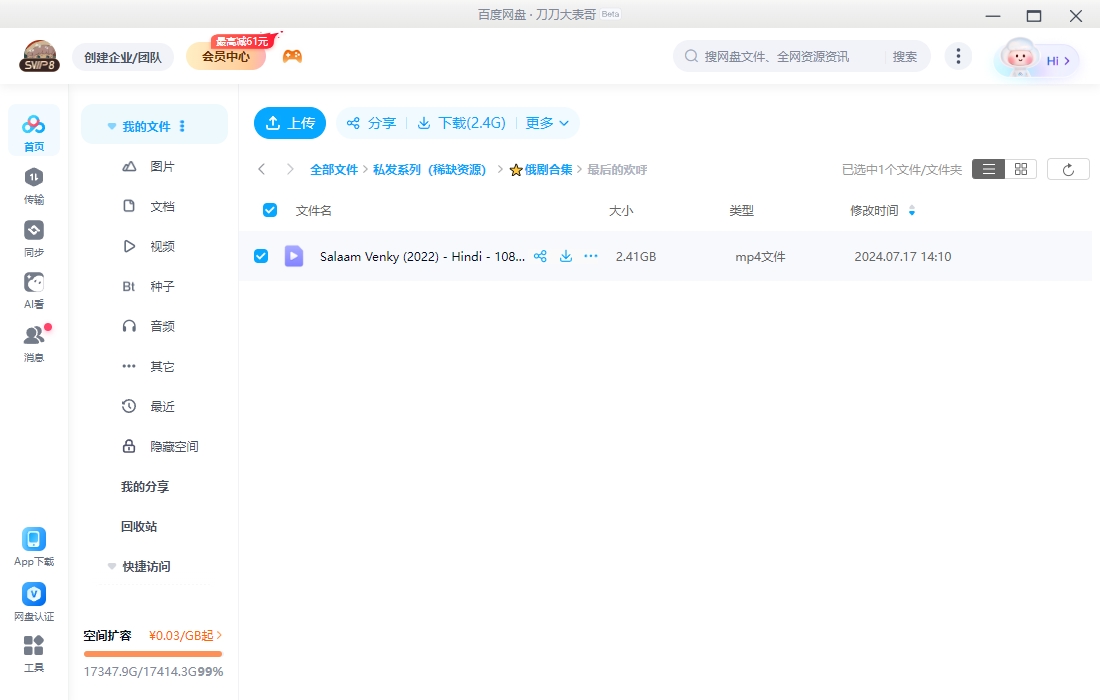The image size is (1100, 700).
Task: Open the 回收站 (Recycle Bin) item
Action: pos(139,526)
